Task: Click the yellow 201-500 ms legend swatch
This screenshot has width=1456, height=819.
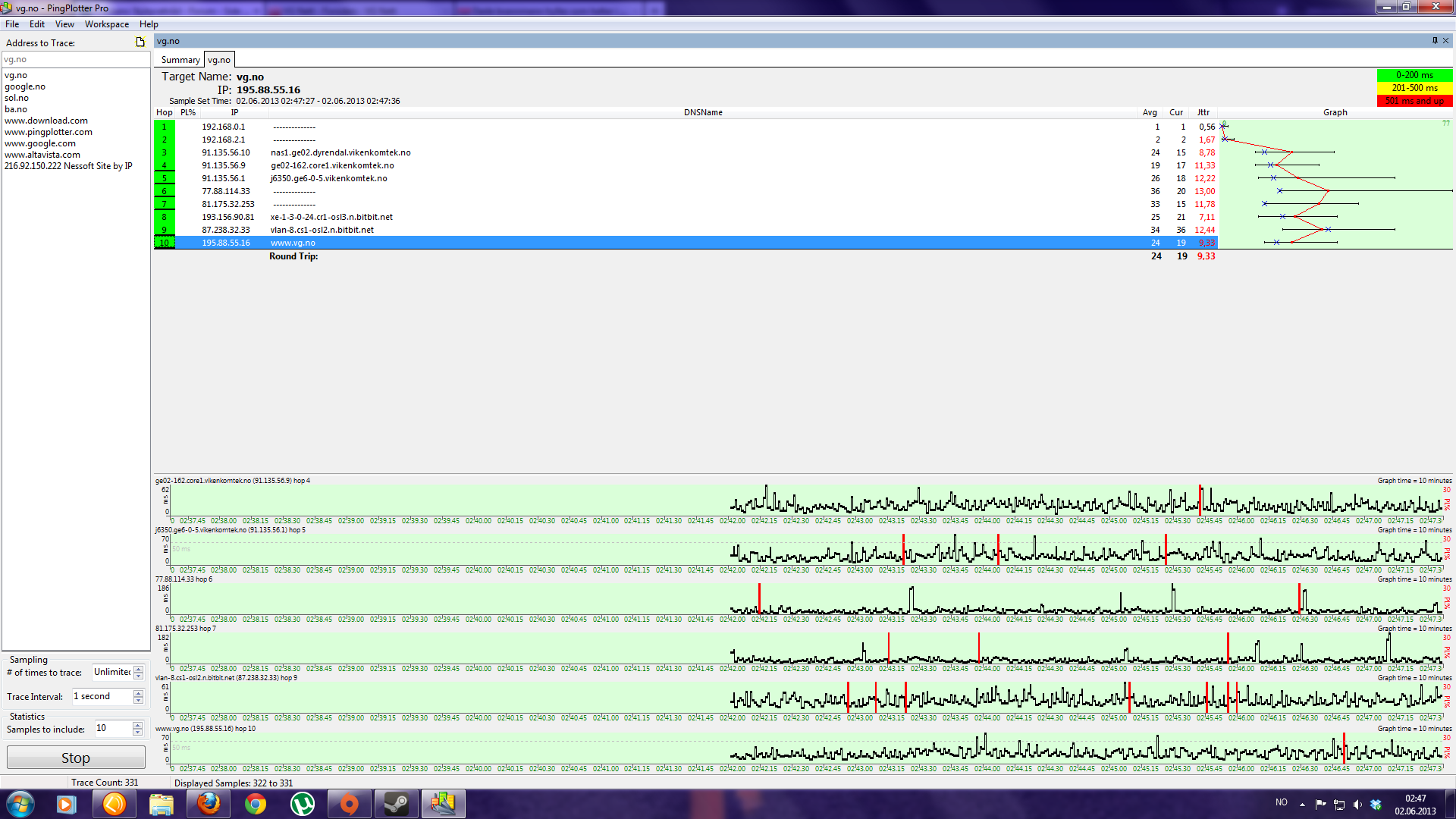Action: pyautogui.click(x=1414, y=88)
